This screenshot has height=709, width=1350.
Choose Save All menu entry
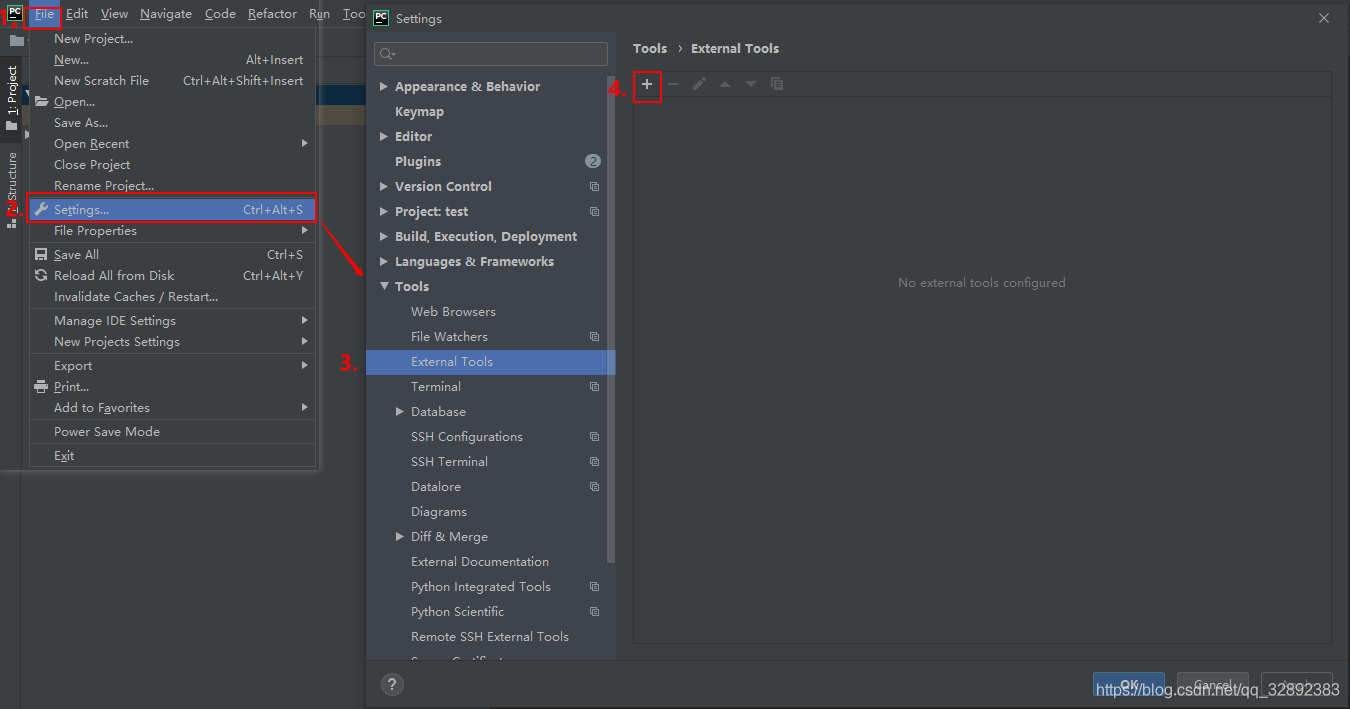click(x=172, y=255)
